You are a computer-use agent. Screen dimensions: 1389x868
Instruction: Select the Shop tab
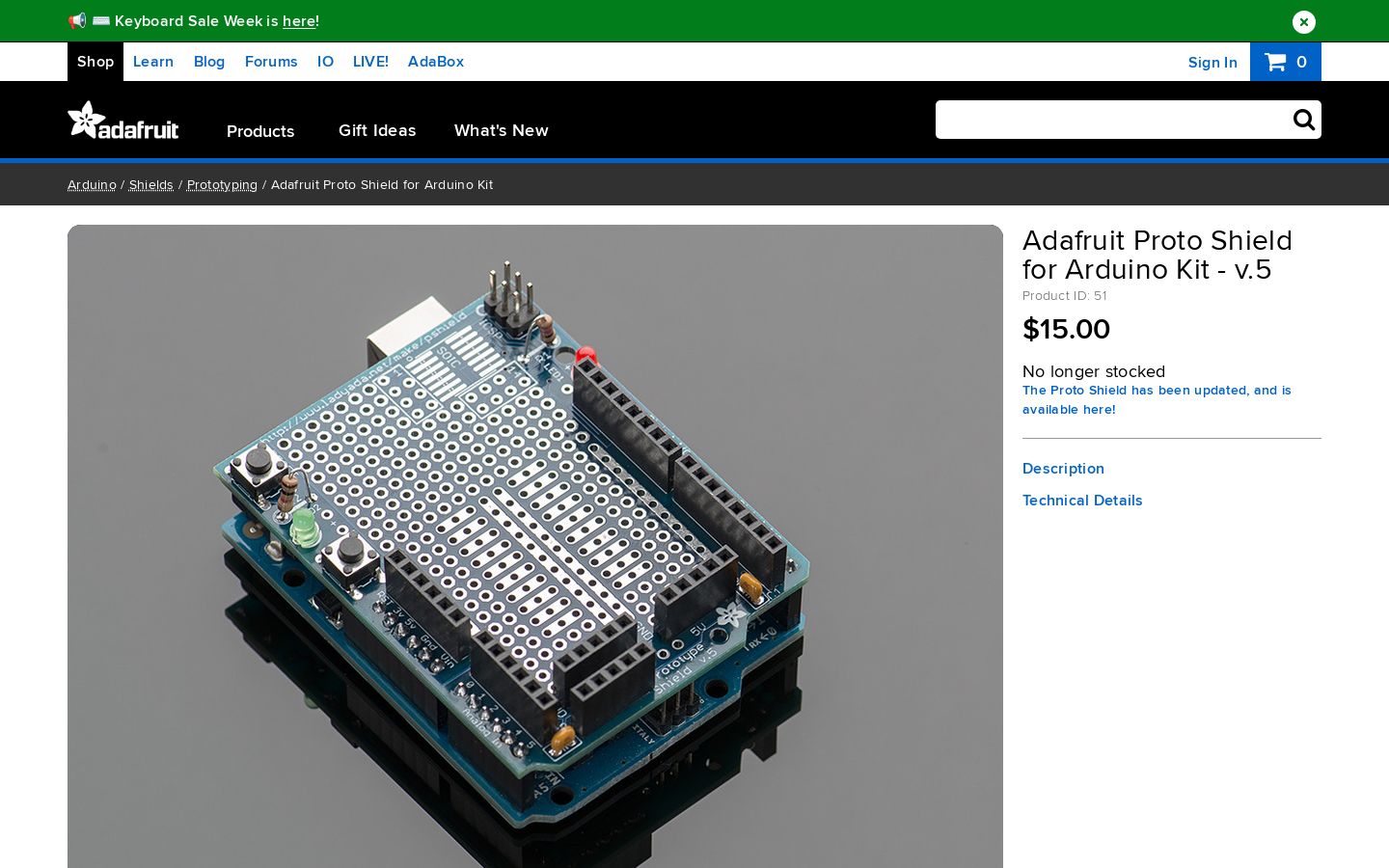click(x=95, y=62)
